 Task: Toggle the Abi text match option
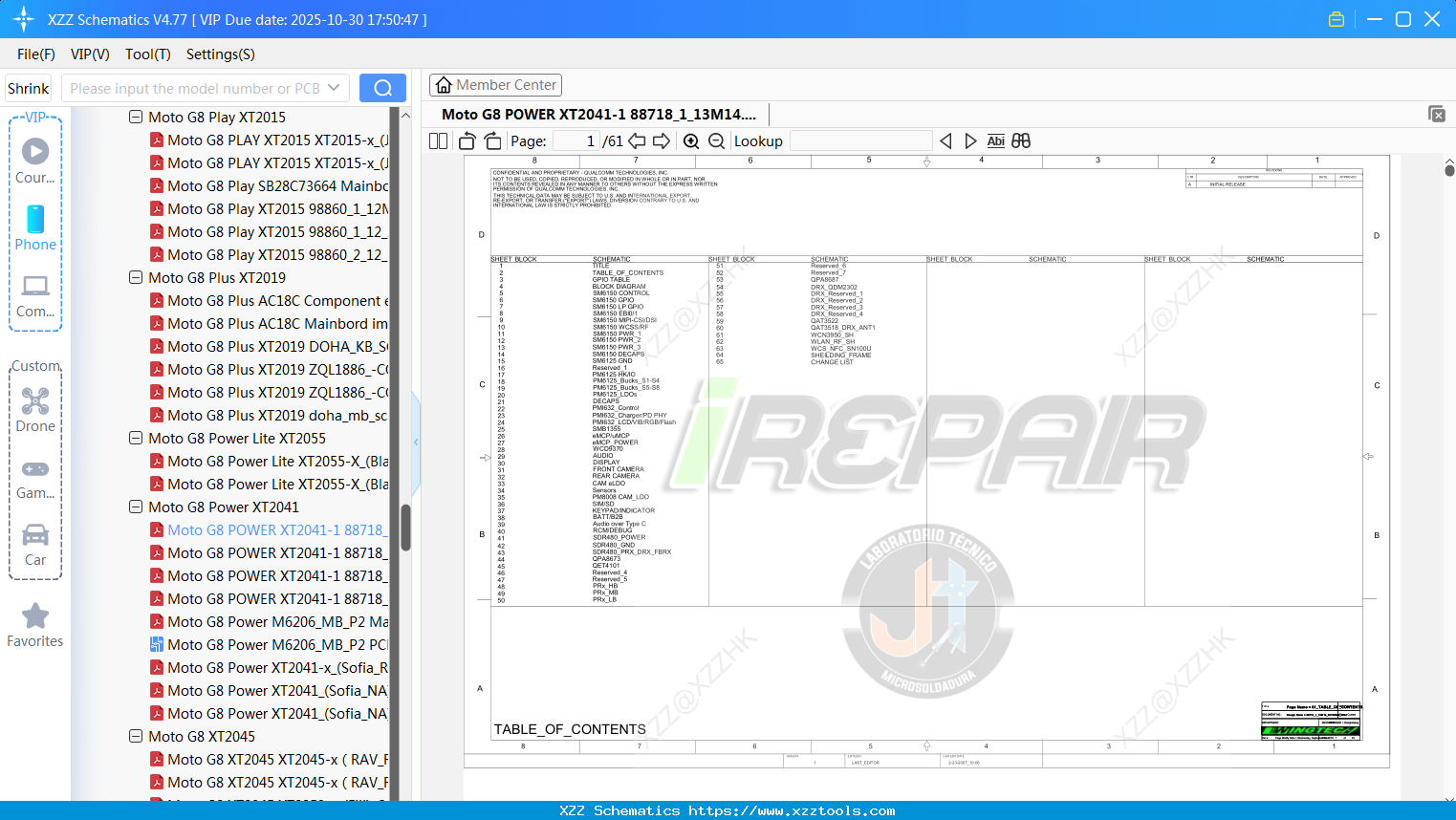coord(995,141)
